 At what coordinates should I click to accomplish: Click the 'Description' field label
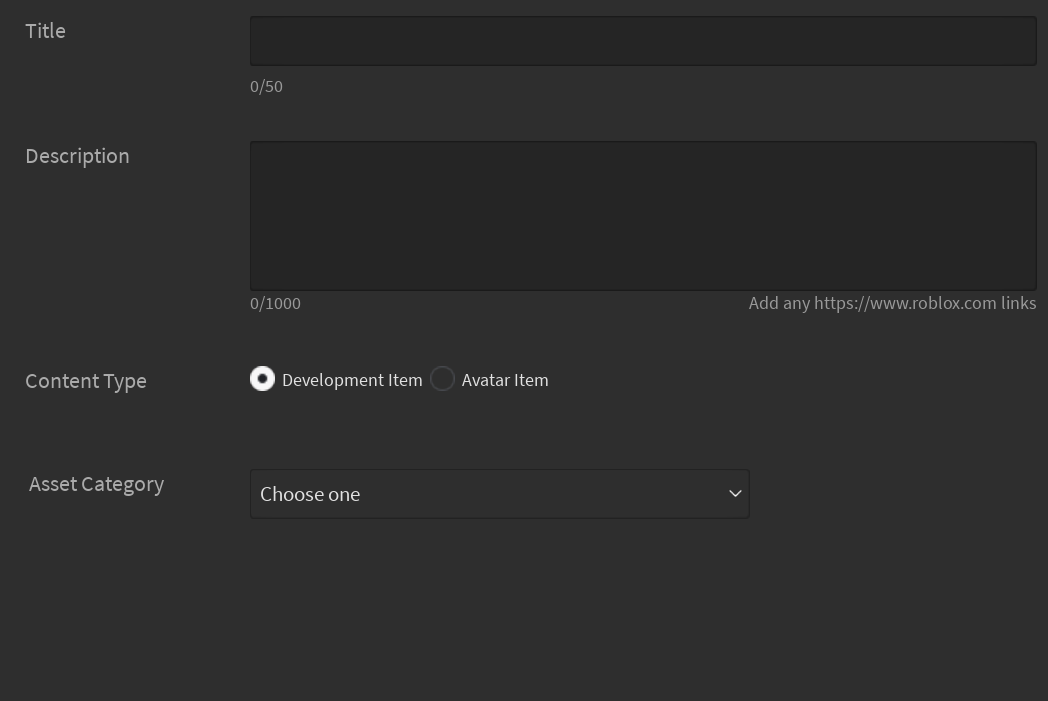tap(78, 156)
